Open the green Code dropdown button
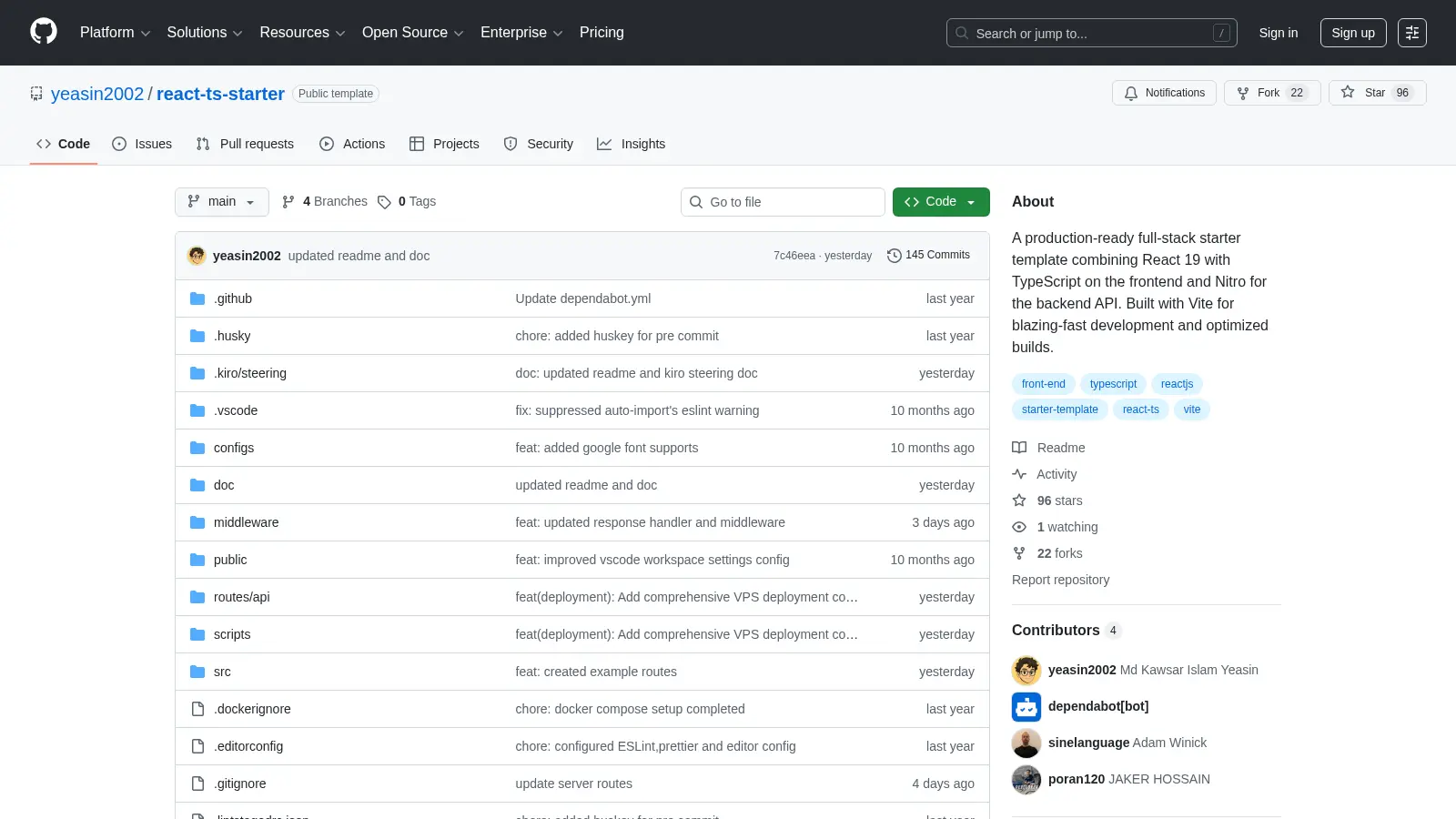The width and height of the screenshot is (1456, 819). tap(941, 202)
